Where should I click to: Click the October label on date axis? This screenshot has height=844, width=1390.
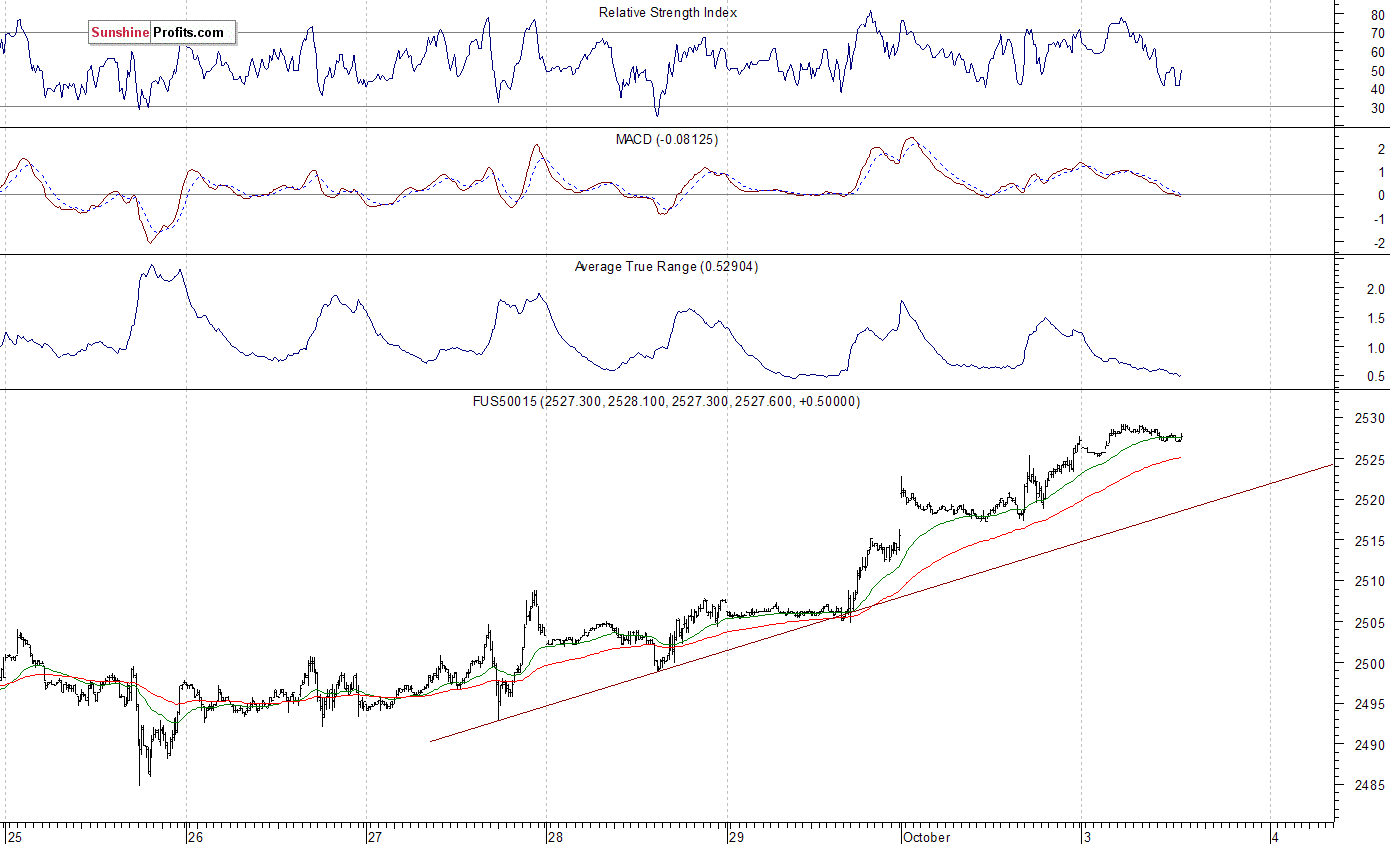[926, 836]
